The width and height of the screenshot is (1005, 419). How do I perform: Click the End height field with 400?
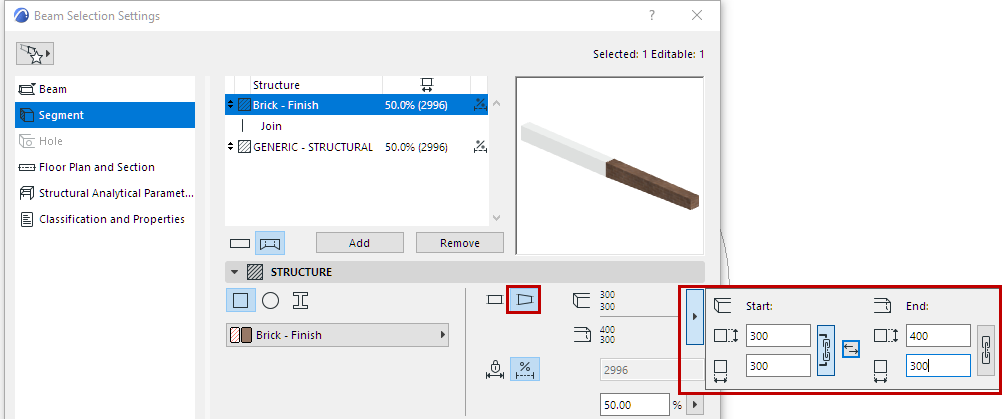click(938, 336)
